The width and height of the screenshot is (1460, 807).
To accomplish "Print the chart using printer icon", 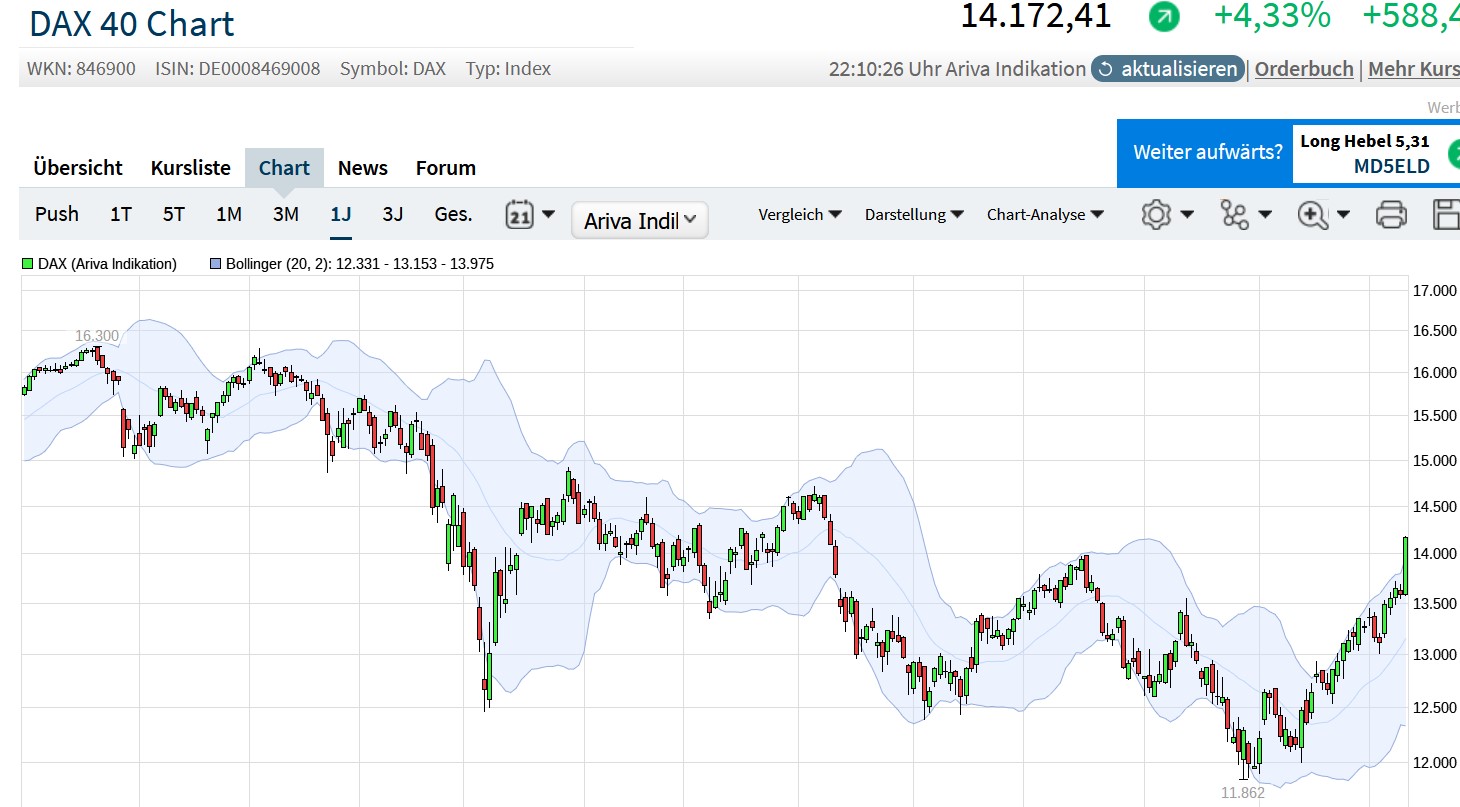I will tap(1391, 214).
